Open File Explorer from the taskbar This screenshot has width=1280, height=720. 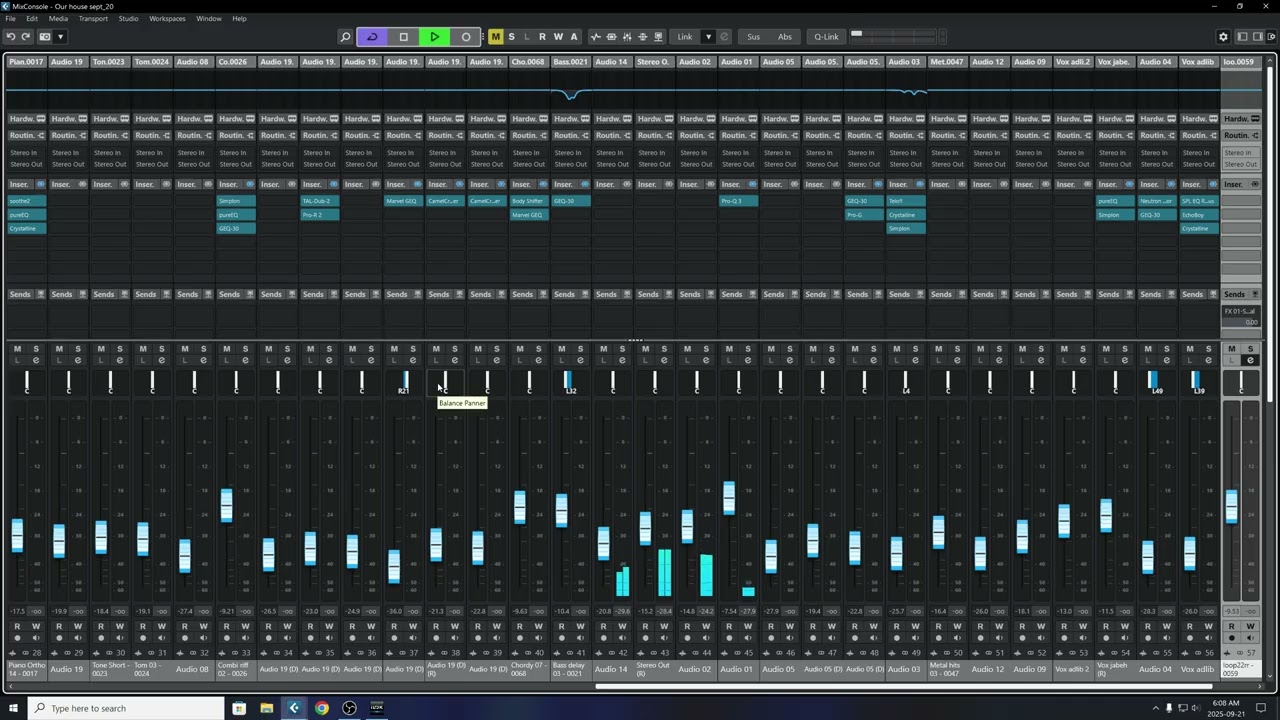pyautogui.click(x=266, y=708)
